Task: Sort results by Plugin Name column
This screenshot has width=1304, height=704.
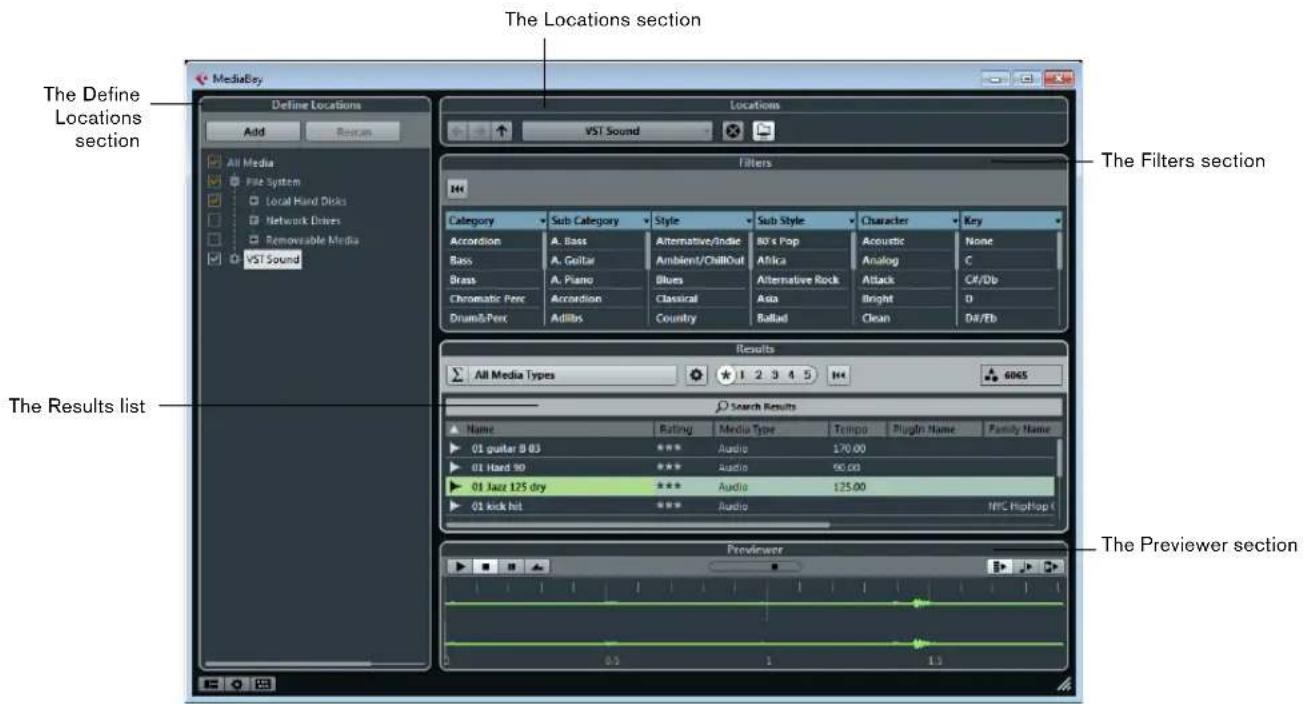Action: [x=933, y=429]
